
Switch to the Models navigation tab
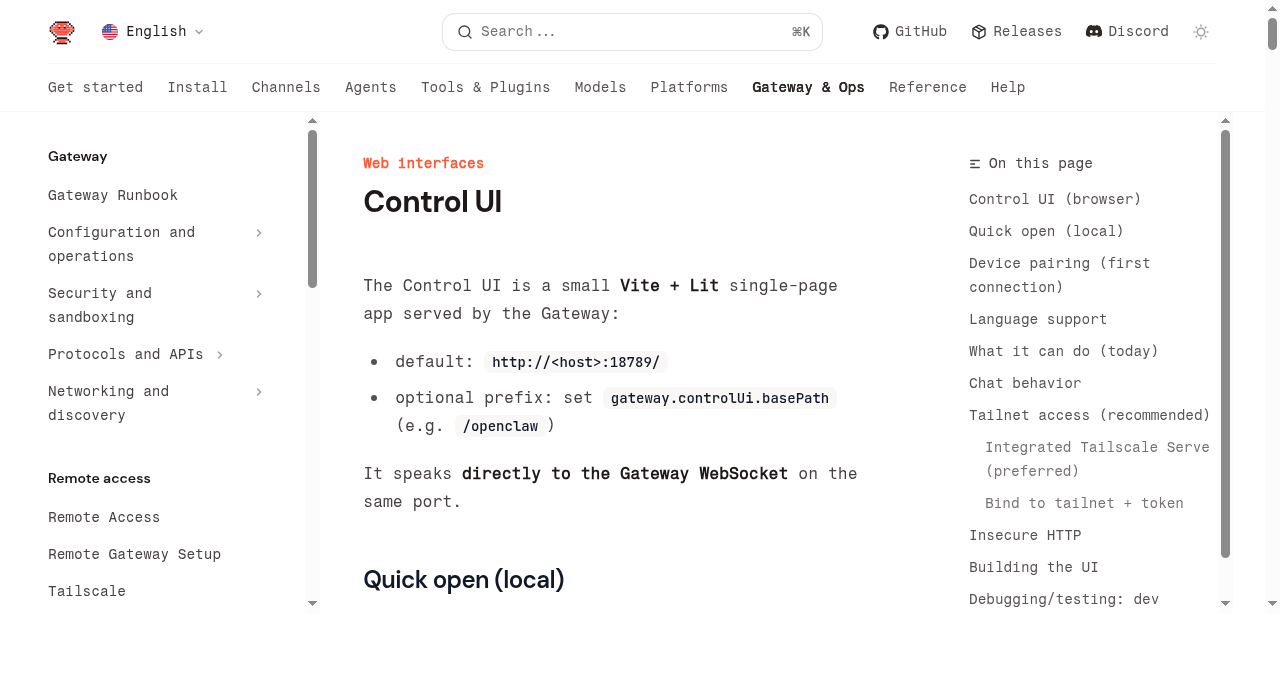[x=600, y=87]
